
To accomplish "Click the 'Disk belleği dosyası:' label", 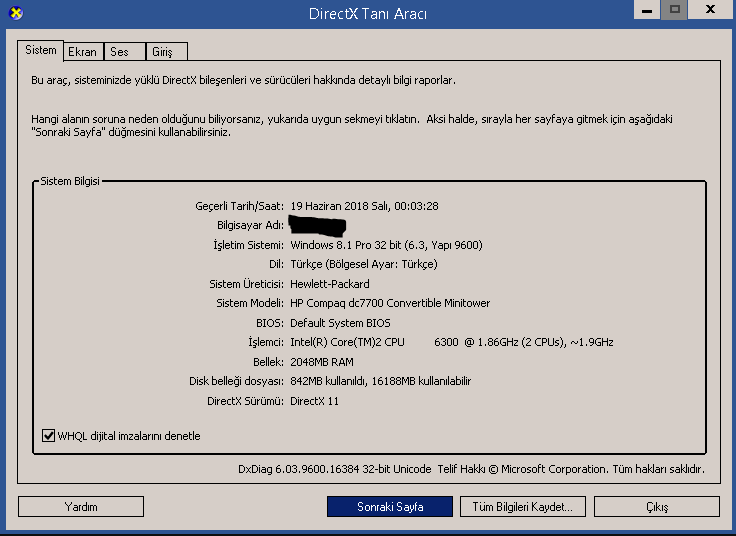I will click(x=237, y=381).
